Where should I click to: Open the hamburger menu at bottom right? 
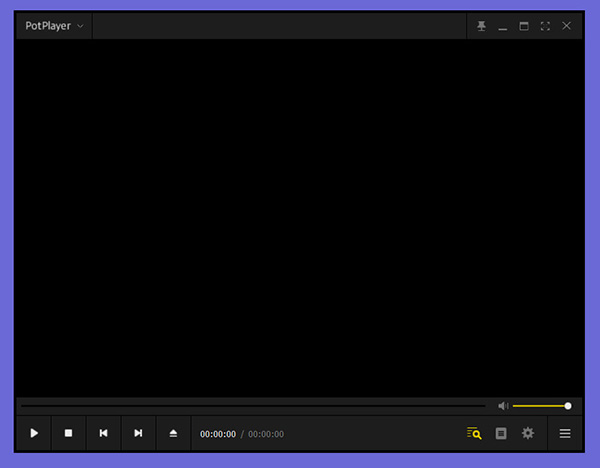(565, 433)
